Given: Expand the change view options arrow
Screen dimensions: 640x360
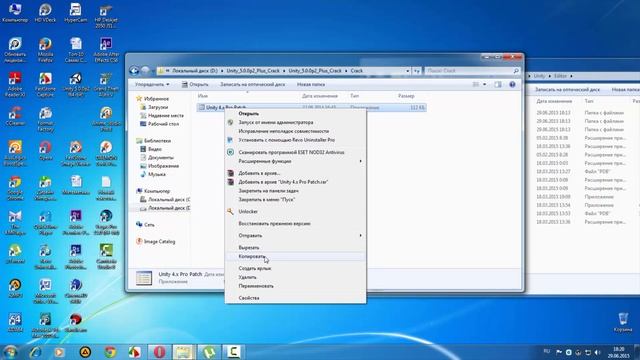Looking at the screenshot, I should (x=484, y=84).
